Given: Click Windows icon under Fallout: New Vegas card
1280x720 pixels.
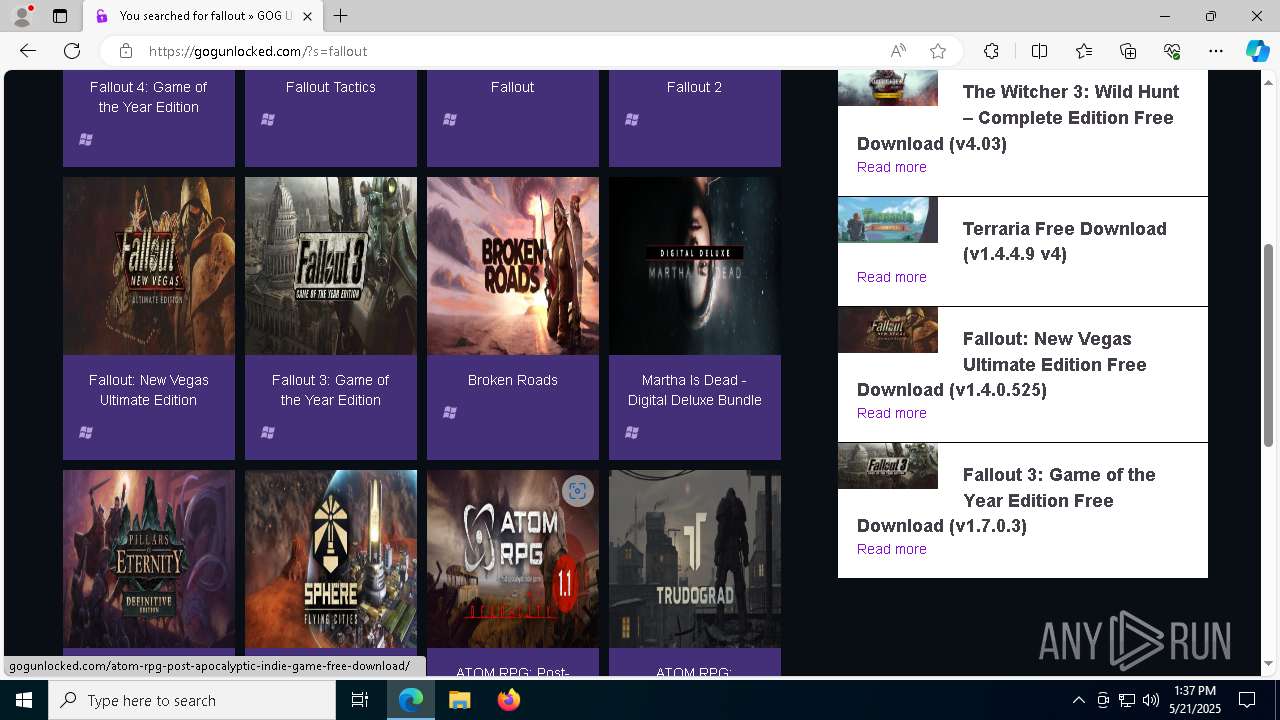Looking at the screenshot, I should (86, 432).
